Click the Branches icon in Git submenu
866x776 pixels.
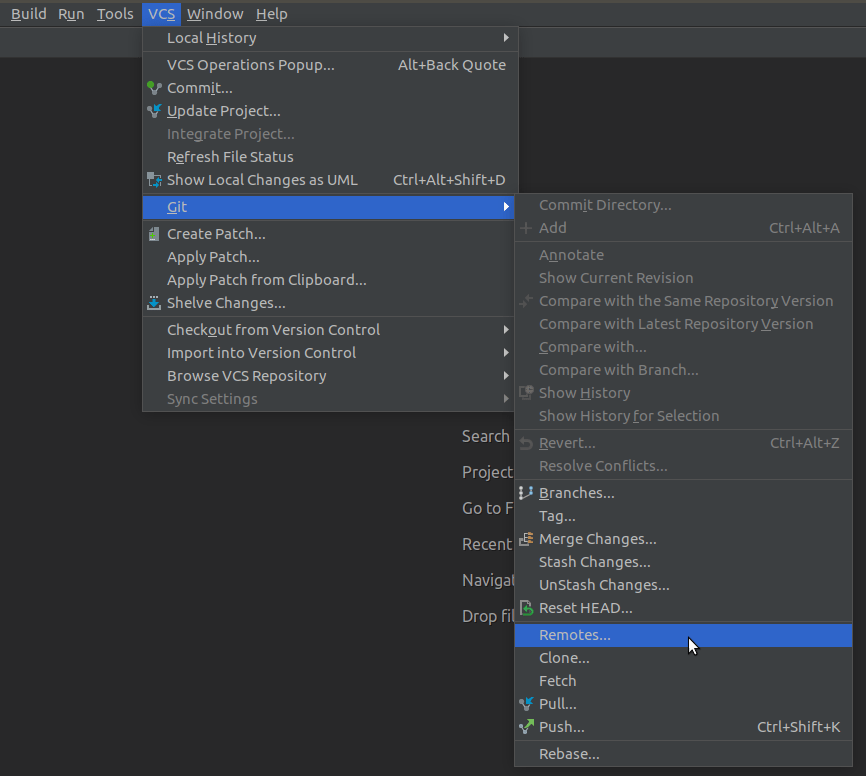[x=525, y=492]
